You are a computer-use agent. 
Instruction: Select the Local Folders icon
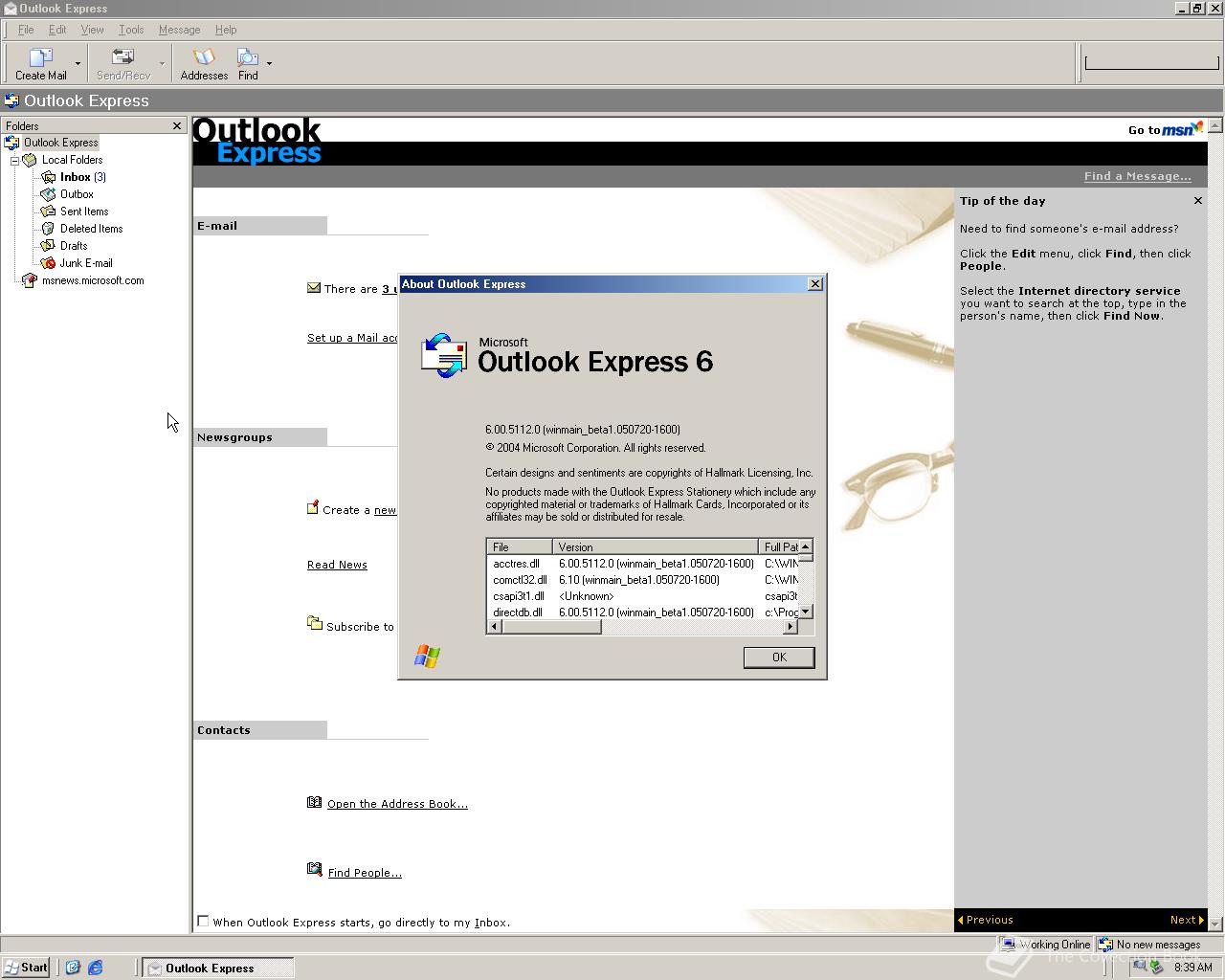pyautogui.click(x=30, y=160)
